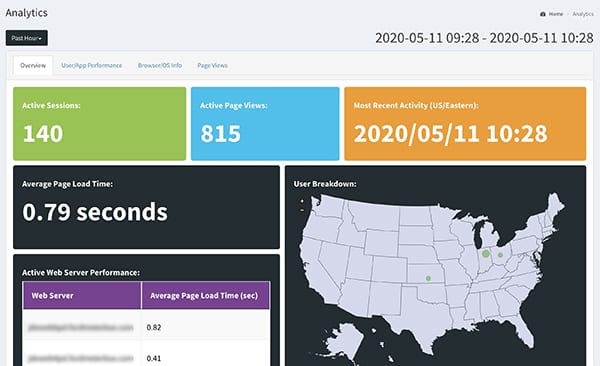Click the green Active Sessions card
Screen dimensions: 600x366
pyautogui.click(x=99, y=124)
